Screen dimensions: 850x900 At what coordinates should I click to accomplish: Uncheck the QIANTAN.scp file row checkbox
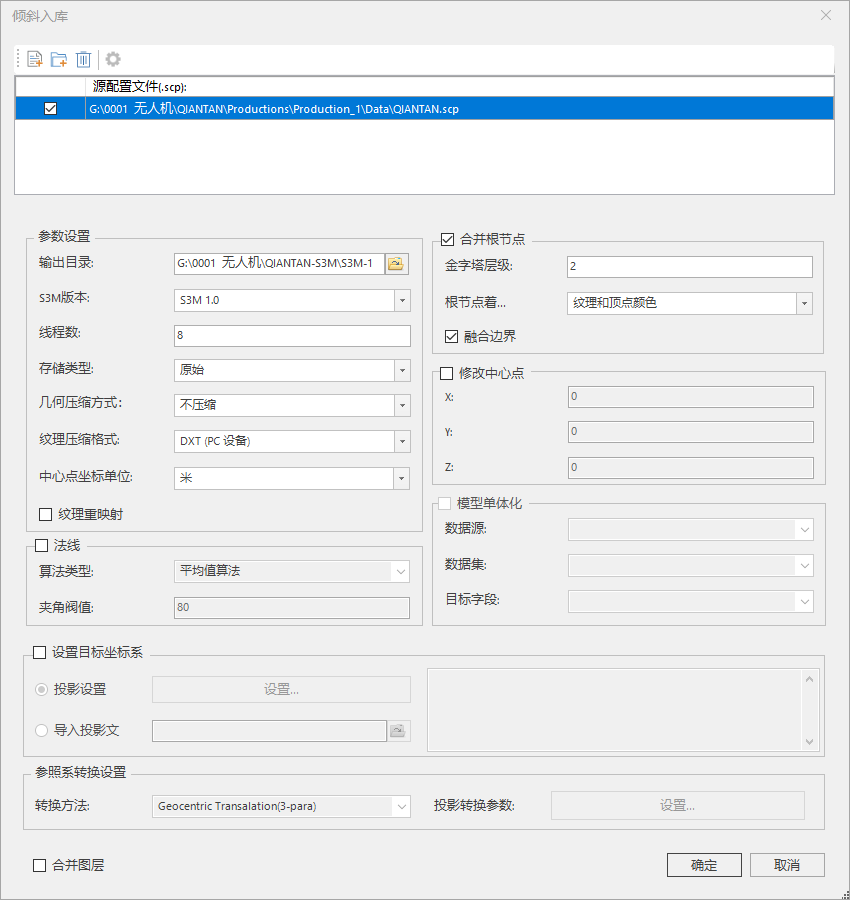pos(51,108)
